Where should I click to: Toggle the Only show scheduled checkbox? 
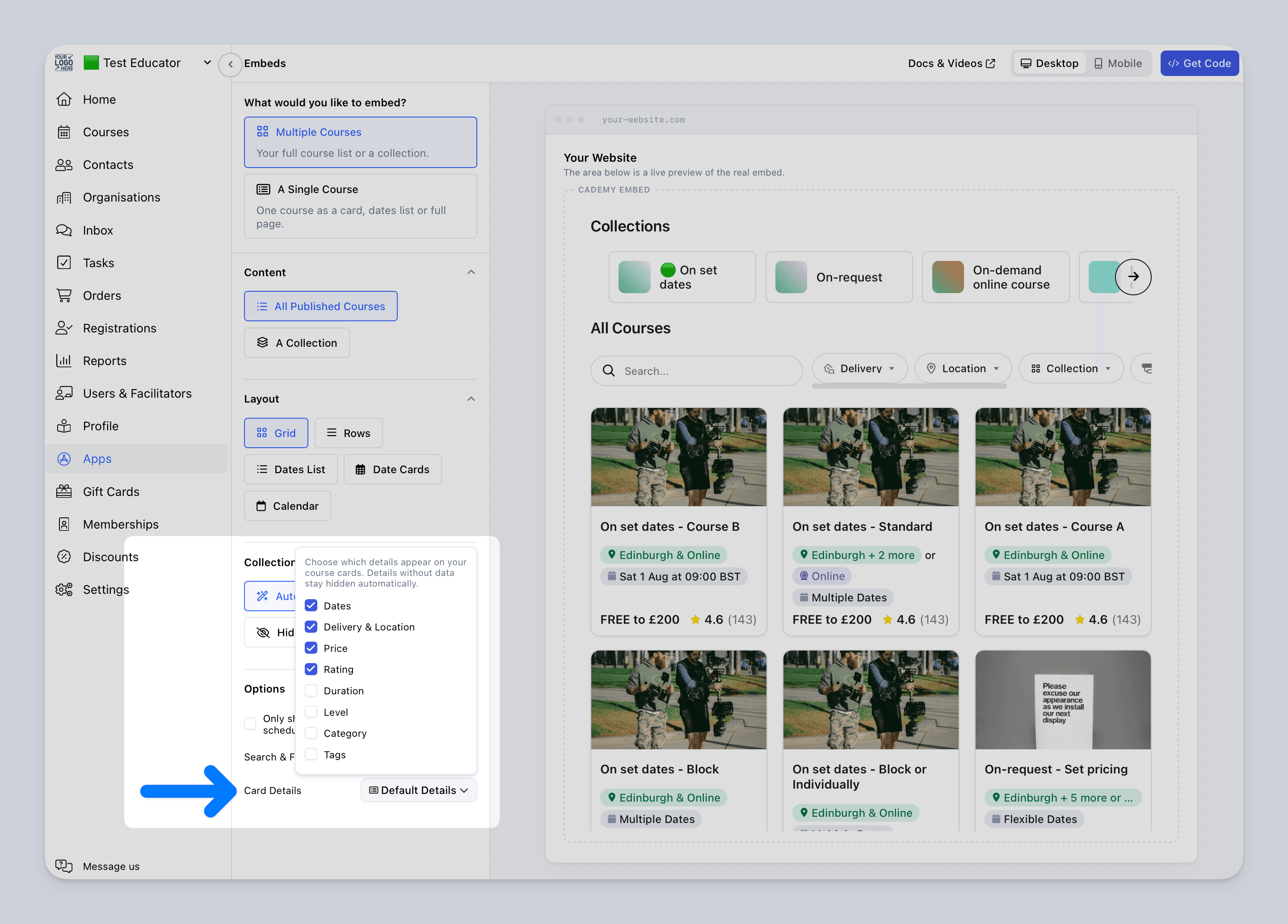tap(250, 723)
